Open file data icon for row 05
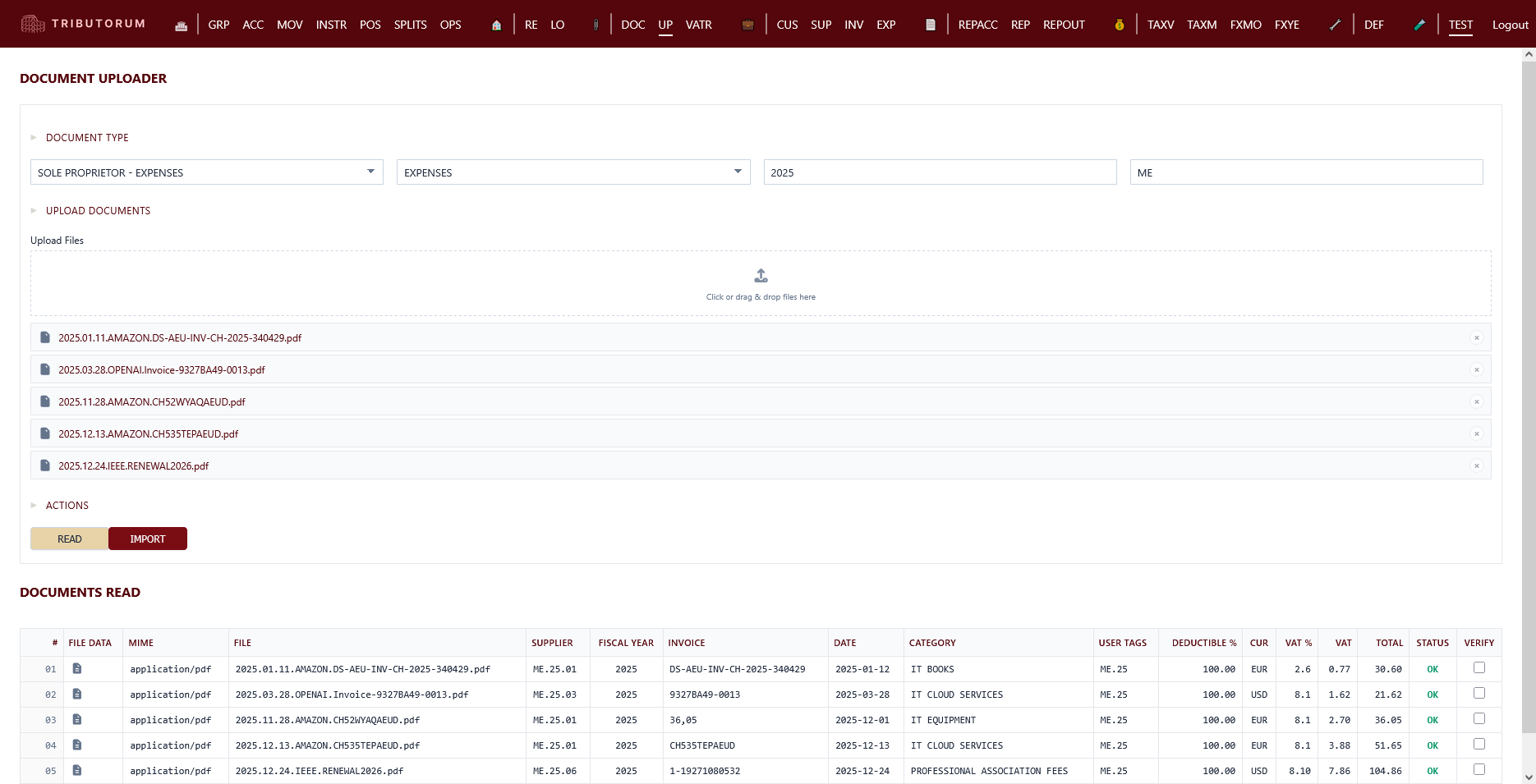This screenshot has height=784, width=1536. click(x=77, y=771)
